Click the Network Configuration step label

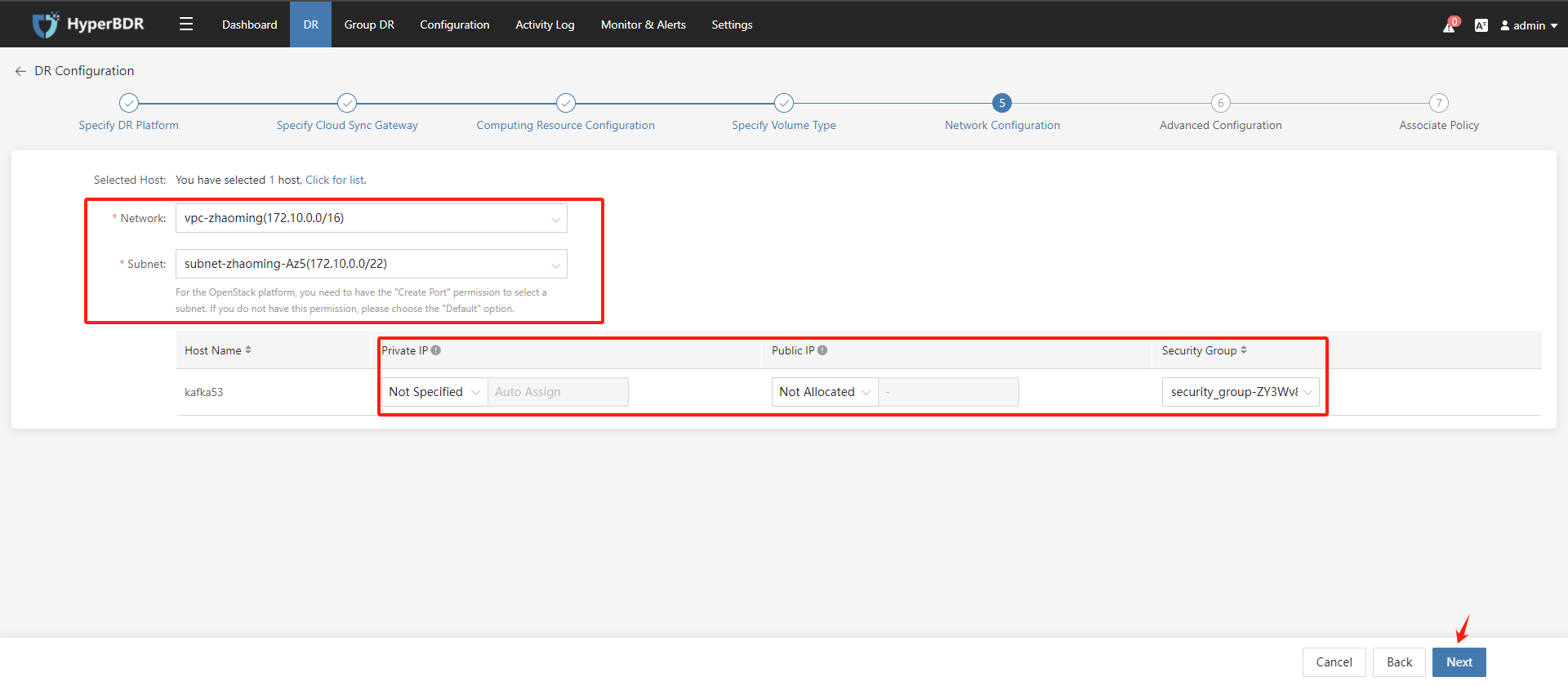tap(1002, 125)
